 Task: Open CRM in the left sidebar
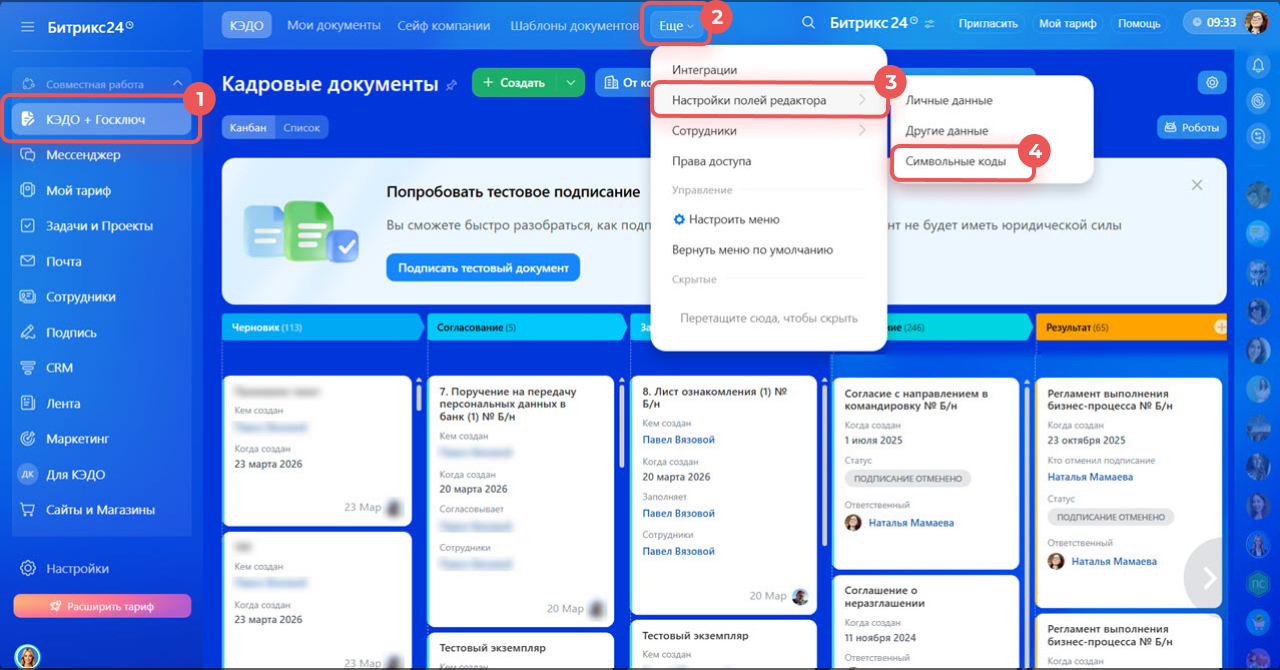coord(60,367)
